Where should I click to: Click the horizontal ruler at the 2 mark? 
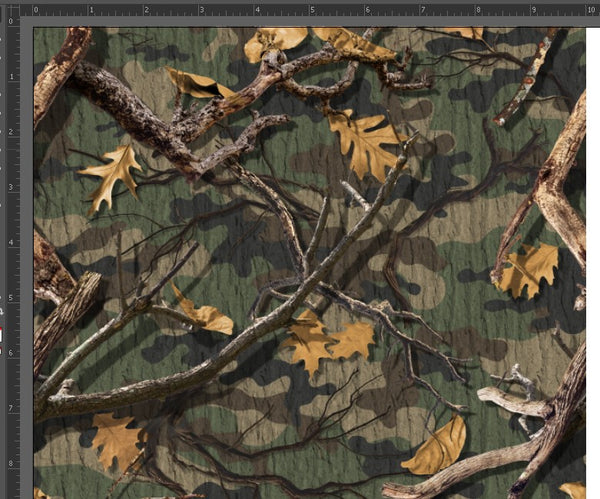pyautogui.click(x=145, y=10)
